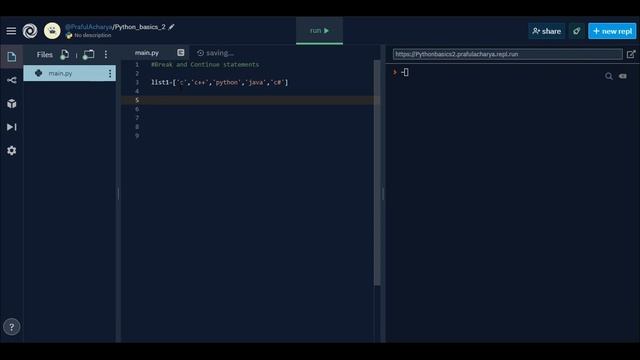Switch to the main.py editor tab

(147, 53)
